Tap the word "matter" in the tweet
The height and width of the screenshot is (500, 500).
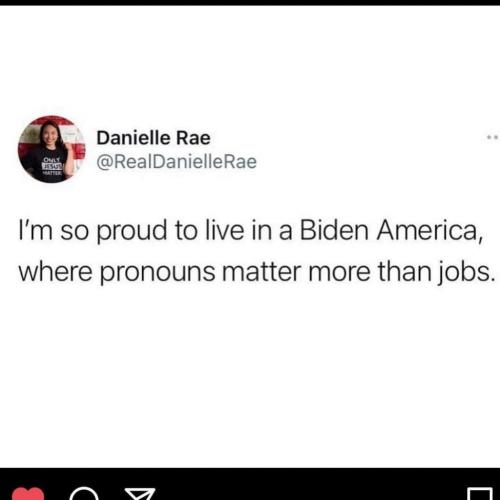coord(262,272)
